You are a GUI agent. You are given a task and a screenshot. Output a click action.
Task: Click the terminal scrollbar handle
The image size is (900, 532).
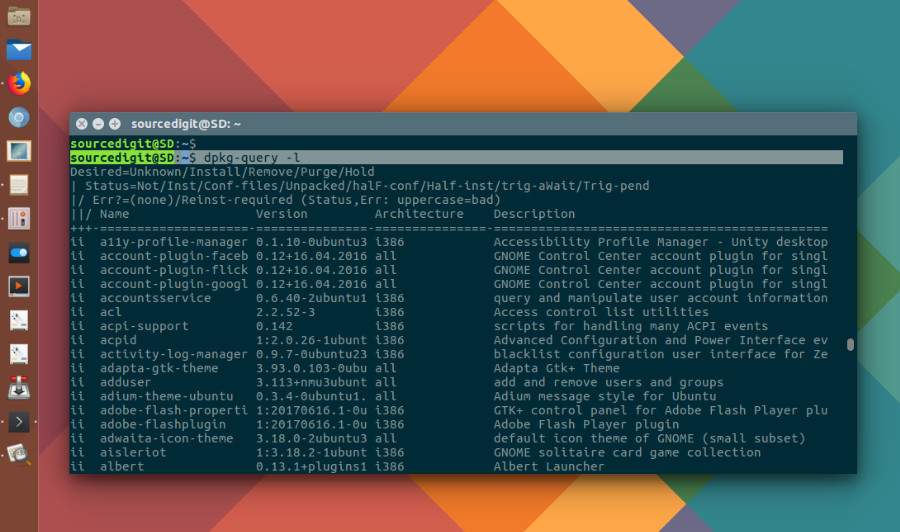(x=850, y=344)
